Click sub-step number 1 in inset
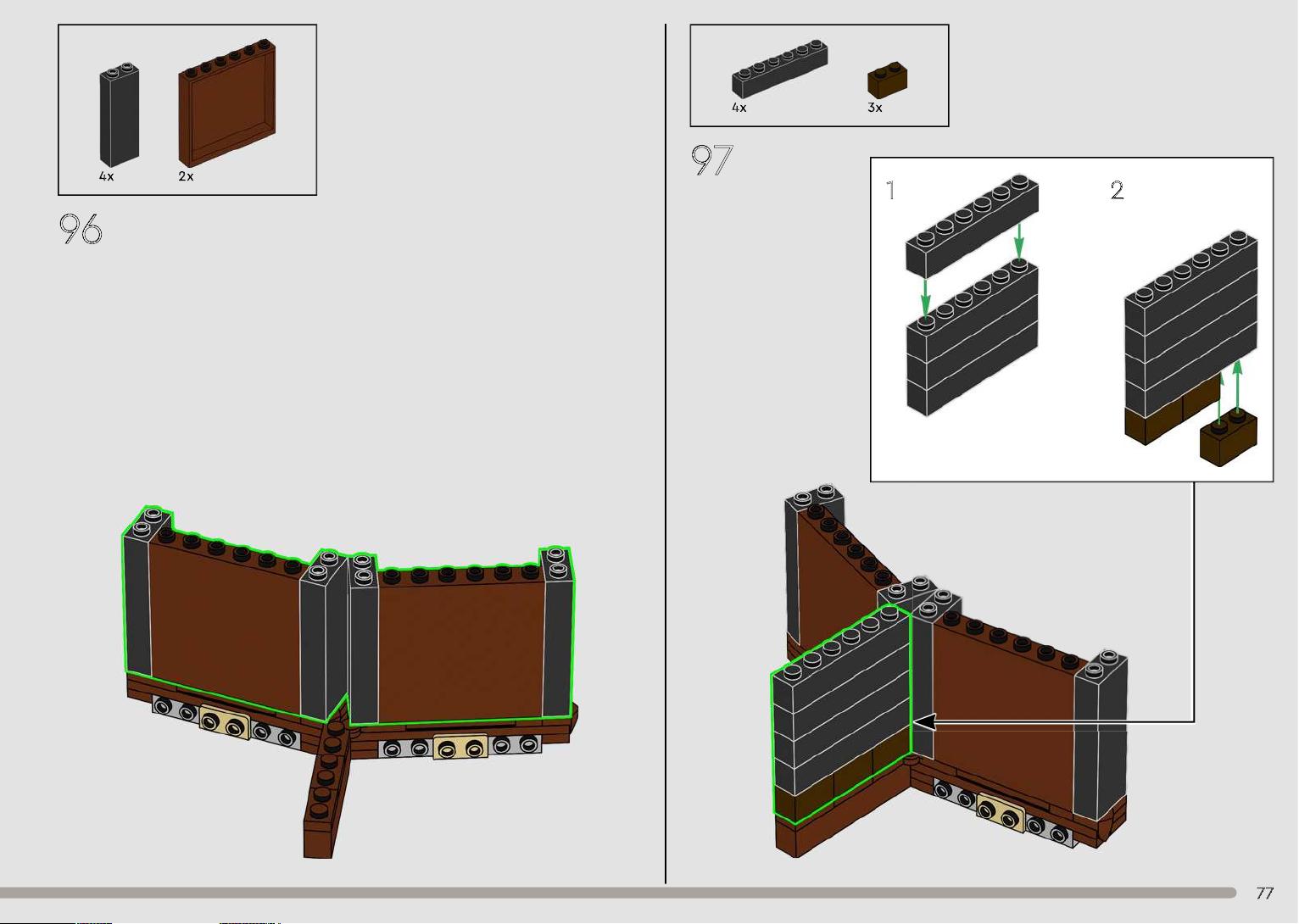Image resolution: width=1299 pixels, height=924 pixels. tap(890, 191)
